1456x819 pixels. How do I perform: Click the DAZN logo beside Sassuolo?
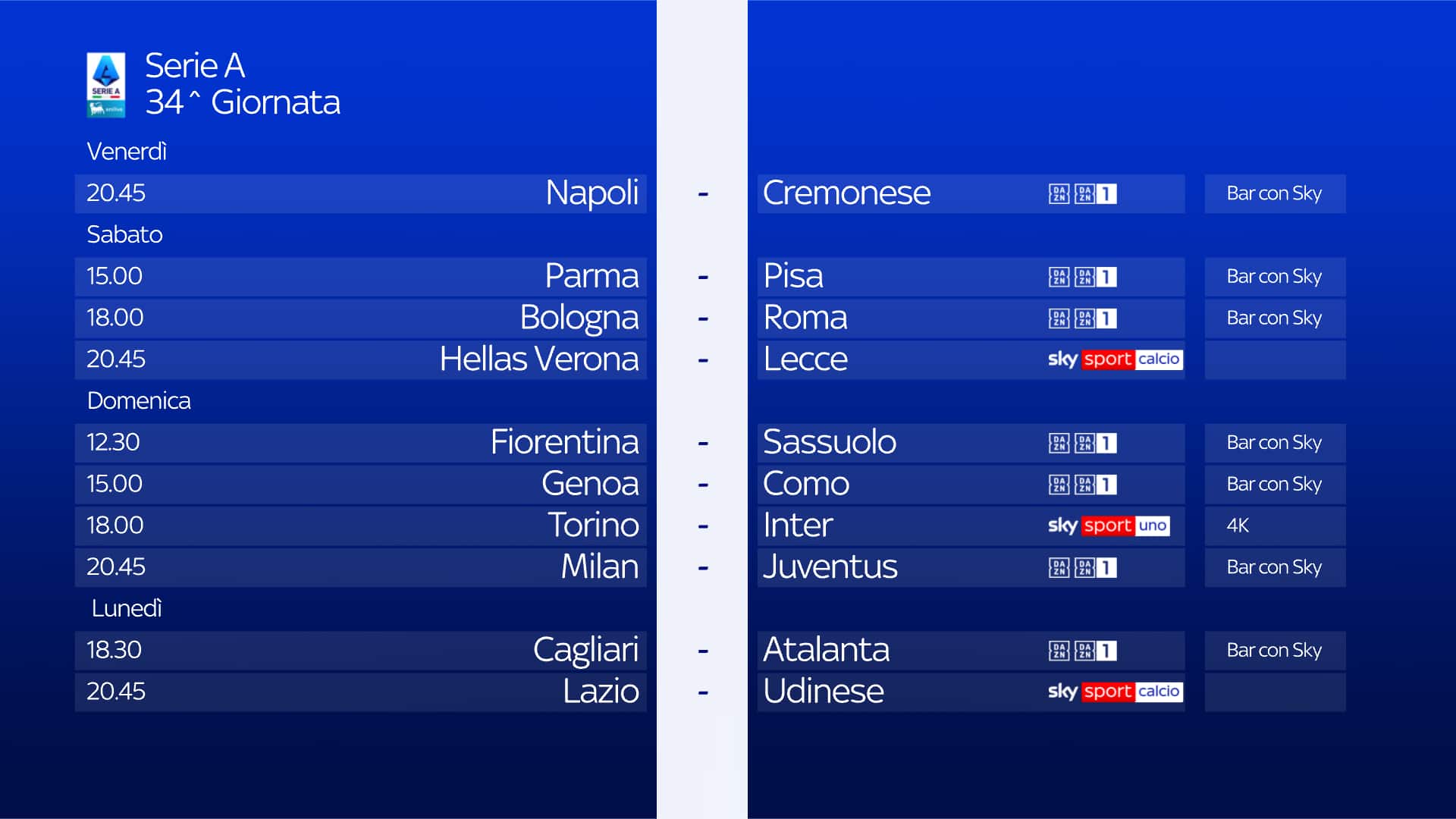[x=1059, y=443]
